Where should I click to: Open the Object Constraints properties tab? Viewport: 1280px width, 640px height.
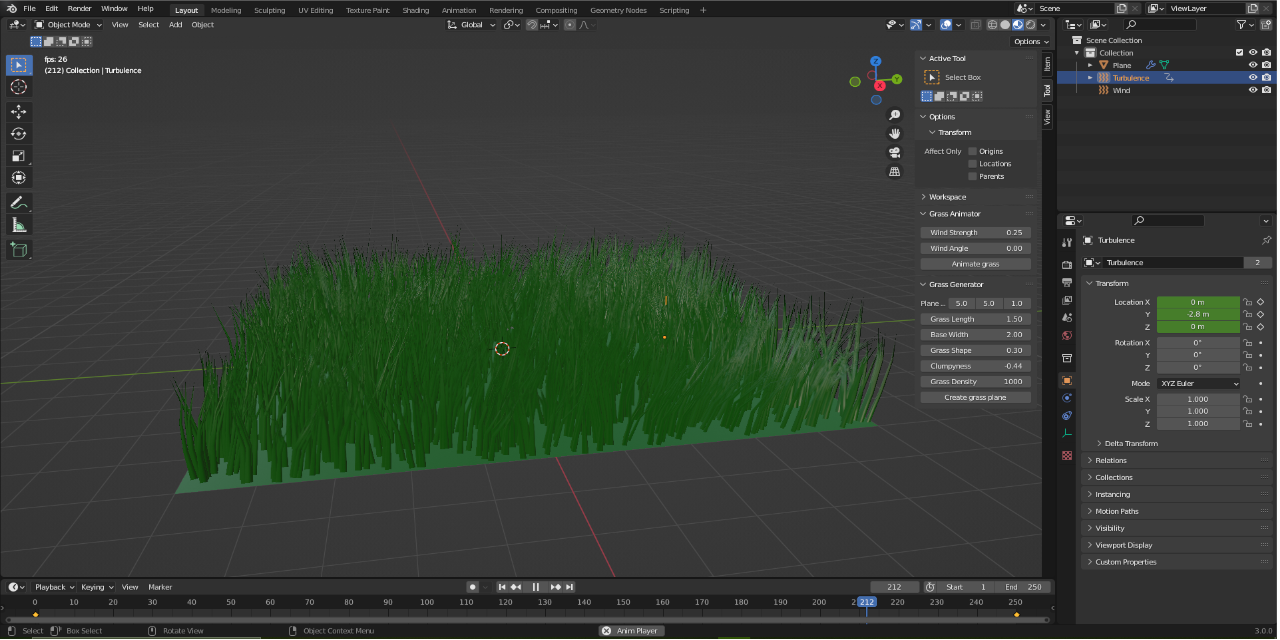(x=1067, y=415)
